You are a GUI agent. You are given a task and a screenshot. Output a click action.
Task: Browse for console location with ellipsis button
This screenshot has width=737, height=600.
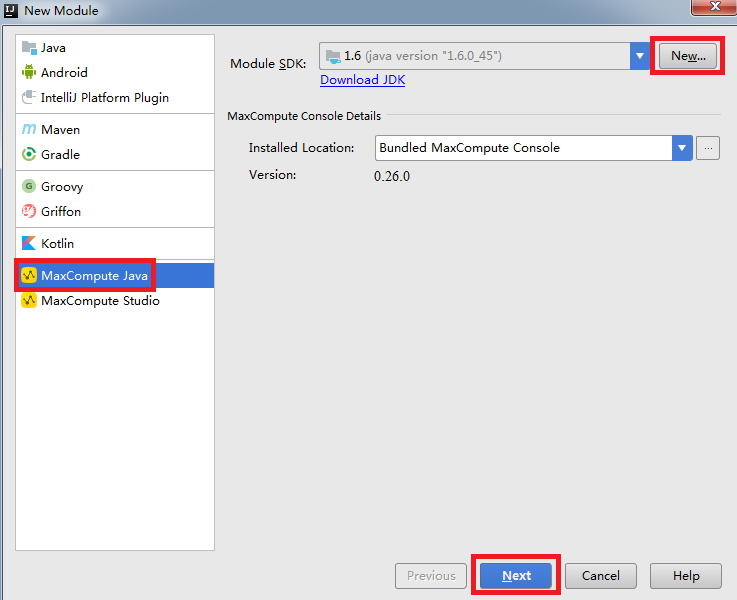coord(708,148)
